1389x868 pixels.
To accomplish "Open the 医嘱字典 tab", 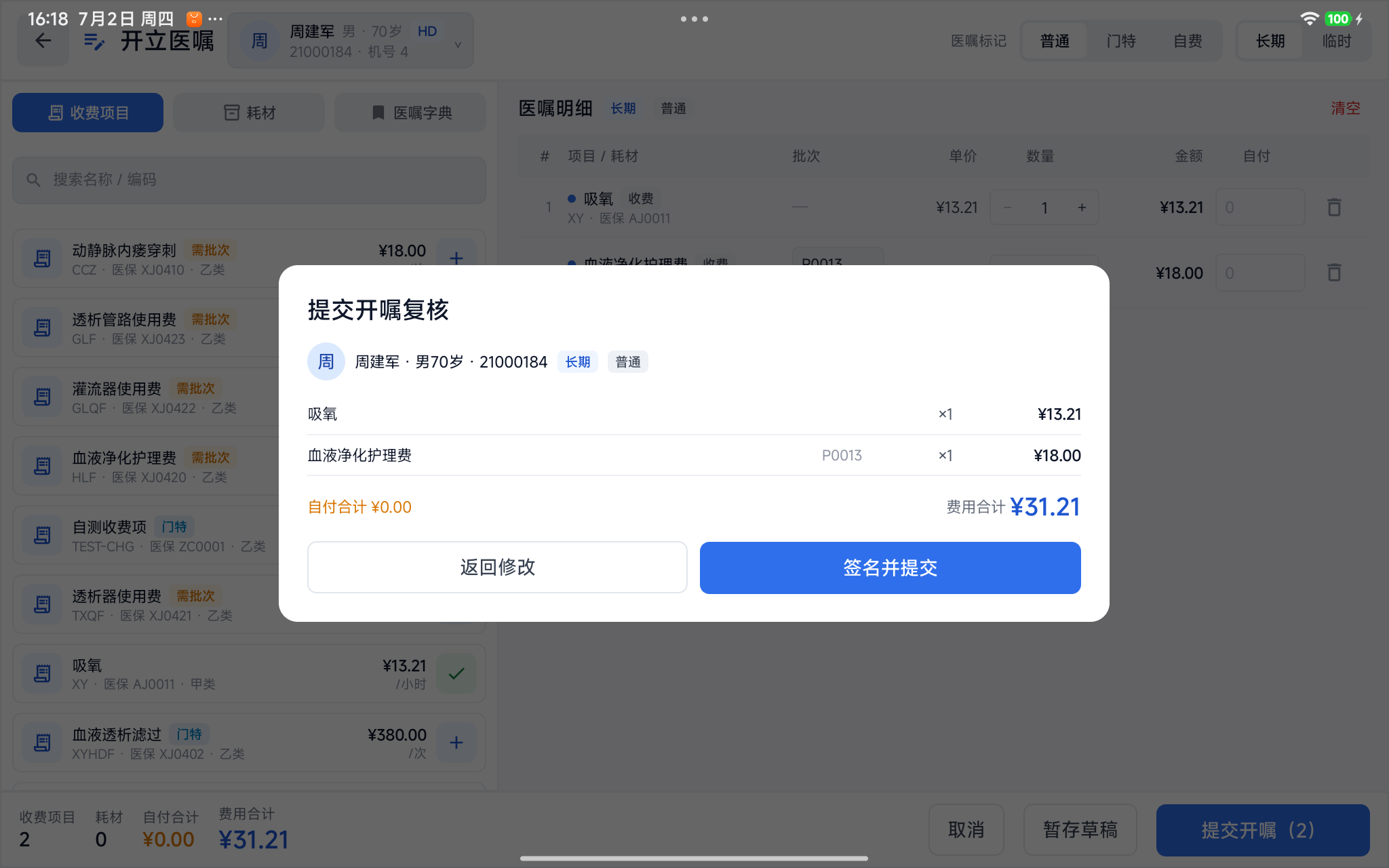I will click(x=410, y=113).
